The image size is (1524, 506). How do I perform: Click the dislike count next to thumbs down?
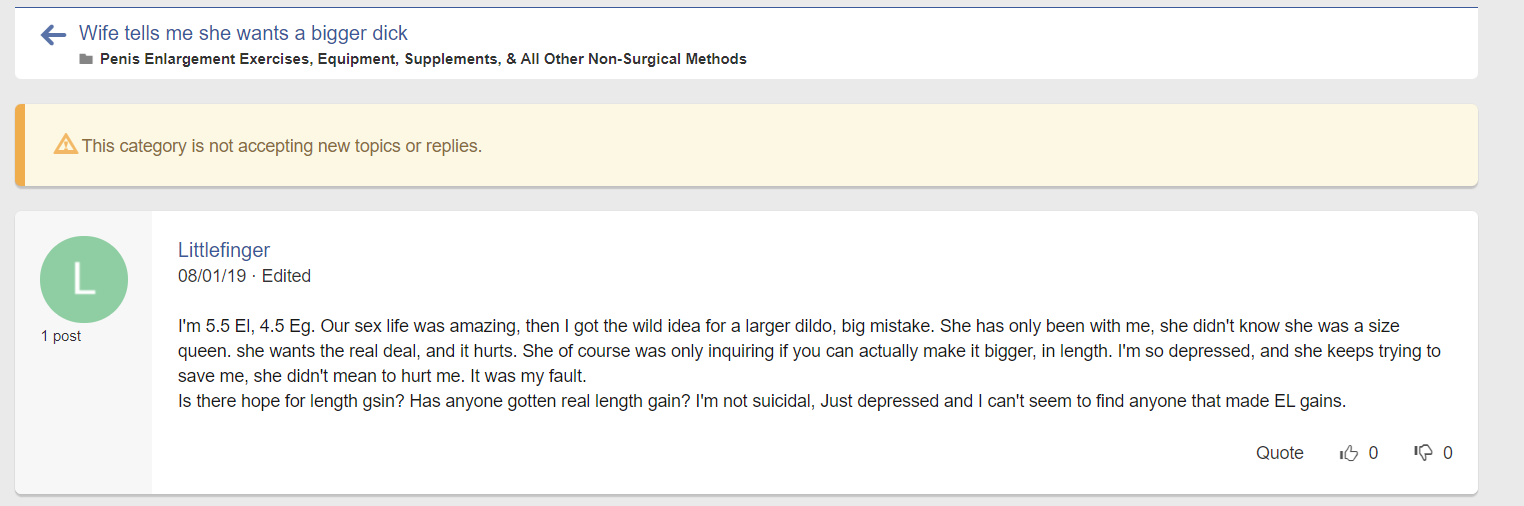tap(1448, 453)
